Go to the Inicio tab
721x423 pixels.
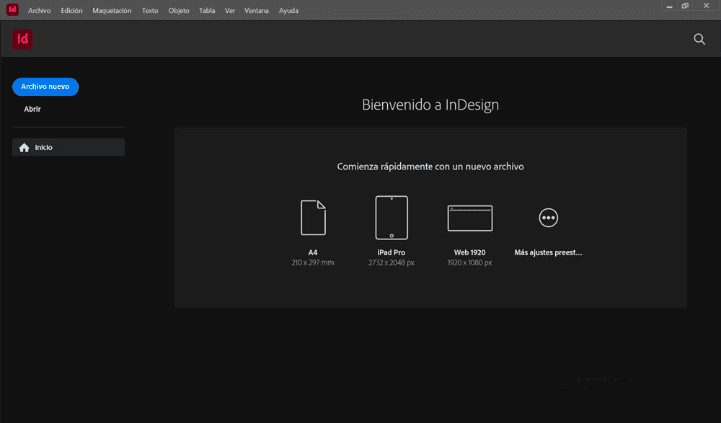[x=68, y=147]
